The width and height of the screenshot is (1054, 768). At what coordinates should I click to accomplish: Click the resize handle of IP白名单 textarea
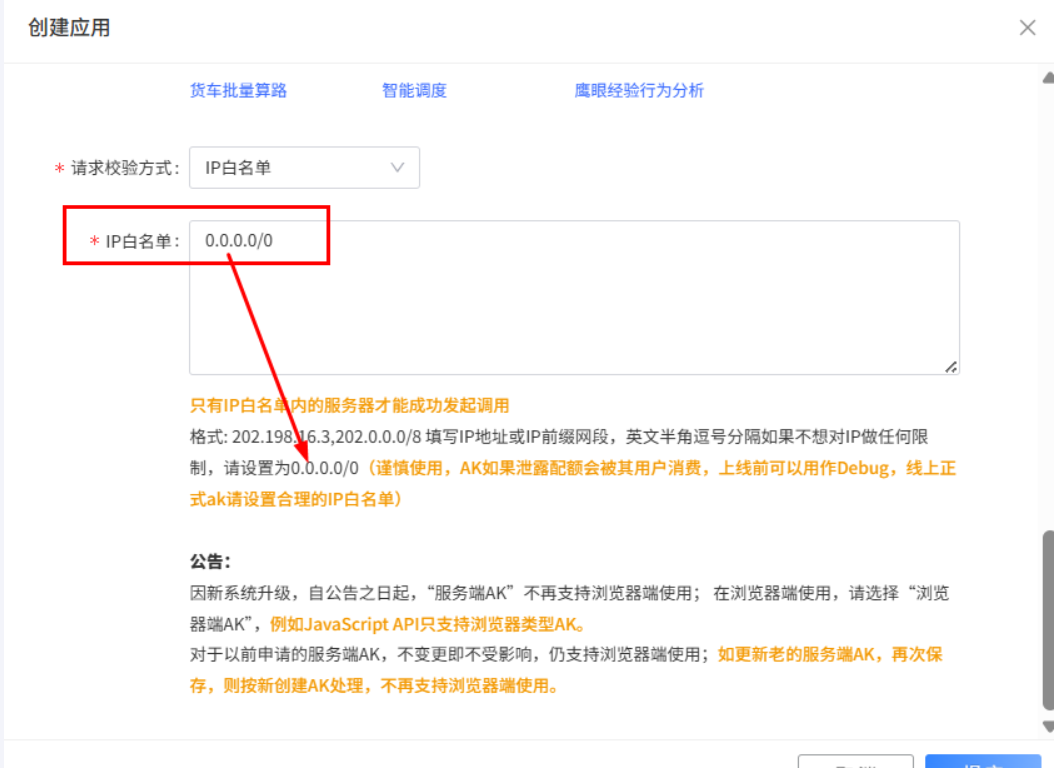pos(951,367)
